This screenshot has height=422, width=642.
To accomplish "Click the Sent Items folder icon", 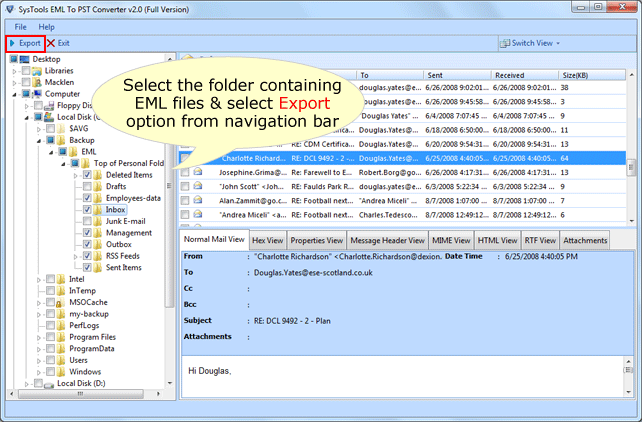I will pyautogui.click(x=97, y=268).
